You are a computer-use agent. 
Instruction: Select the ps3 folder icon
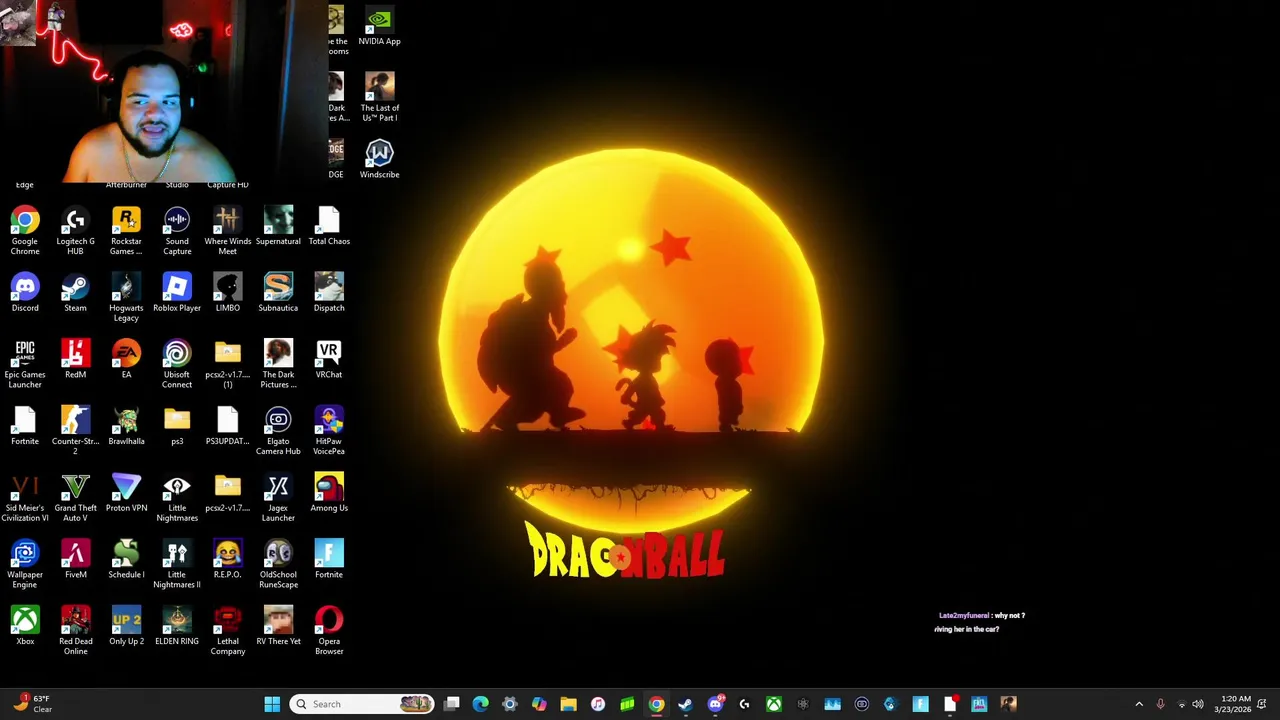coord(177,426)
